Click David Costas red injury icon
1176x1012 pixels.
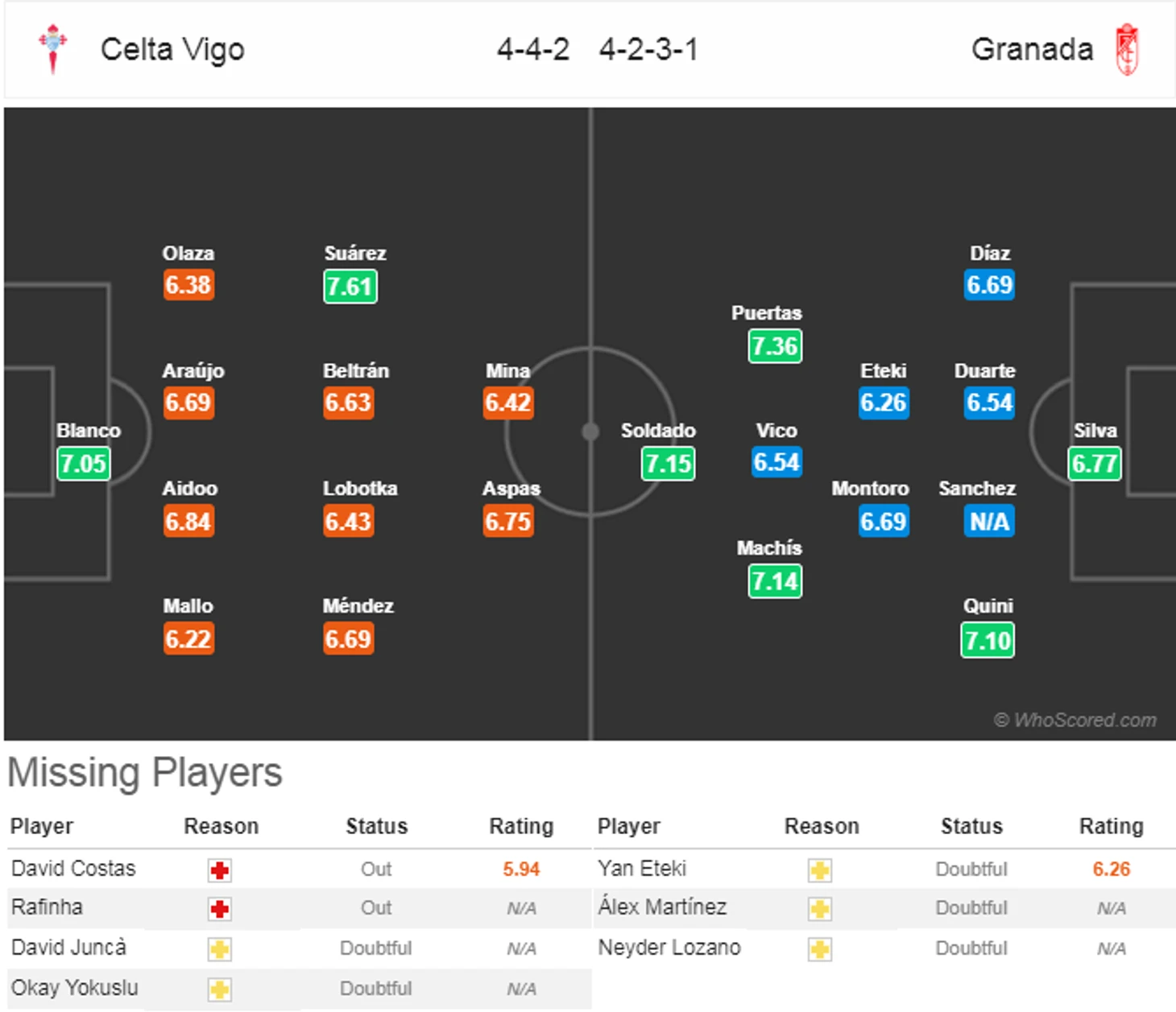tap(219, 870)
